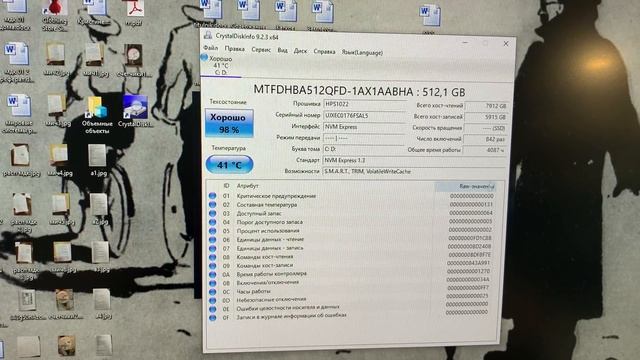Click the ID column header
Image resolution: width=640 pixels, height=360 pixels.
[x=226, y=186]
